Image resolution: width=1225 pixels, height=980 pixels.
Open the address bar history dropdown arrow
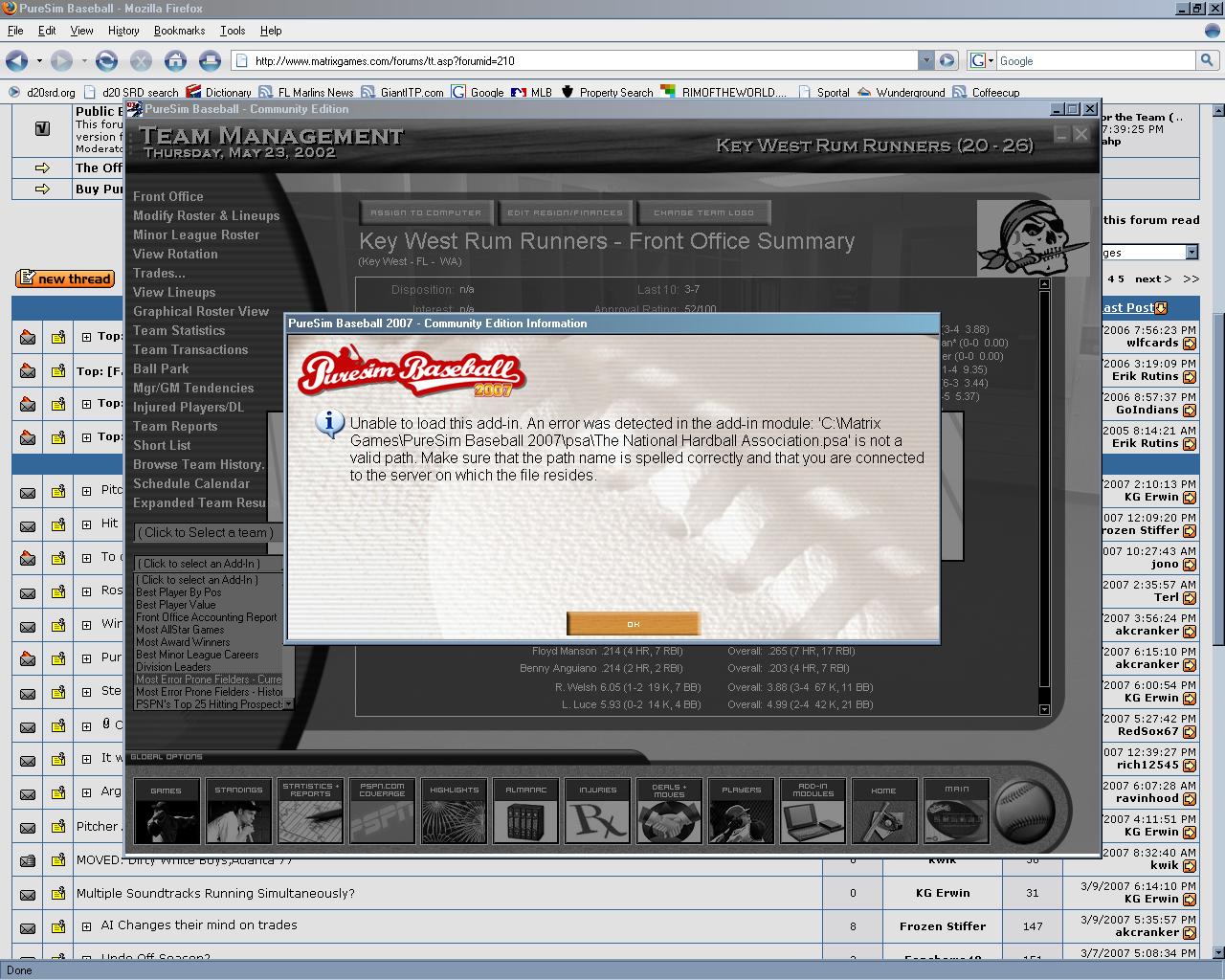[925, 60]
